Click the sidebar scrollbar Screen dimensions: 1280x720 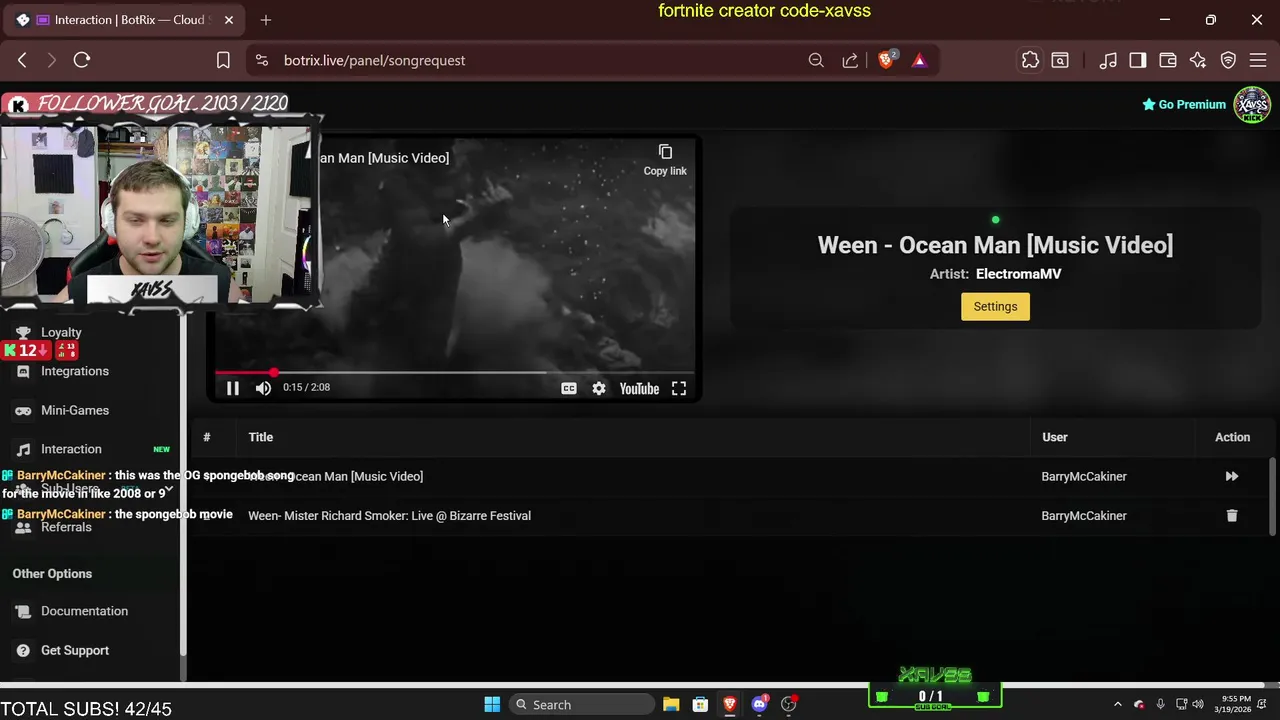pyautogui.click(x=183, y=485)
